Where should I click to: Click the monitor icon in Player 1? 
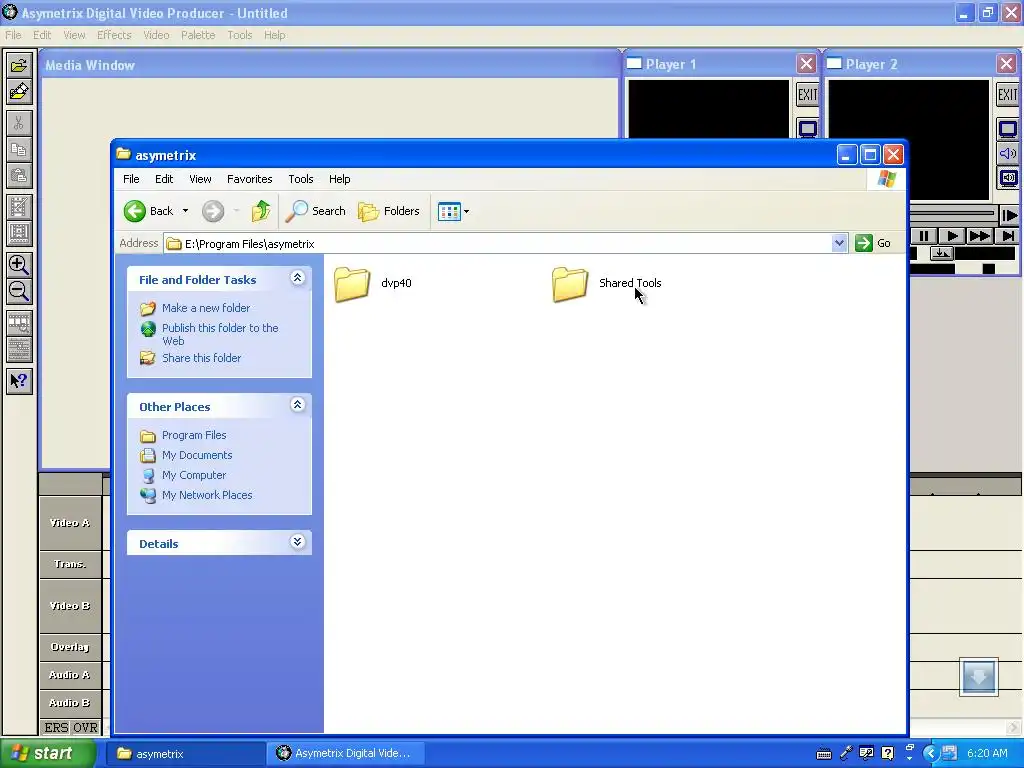[807, 128]
